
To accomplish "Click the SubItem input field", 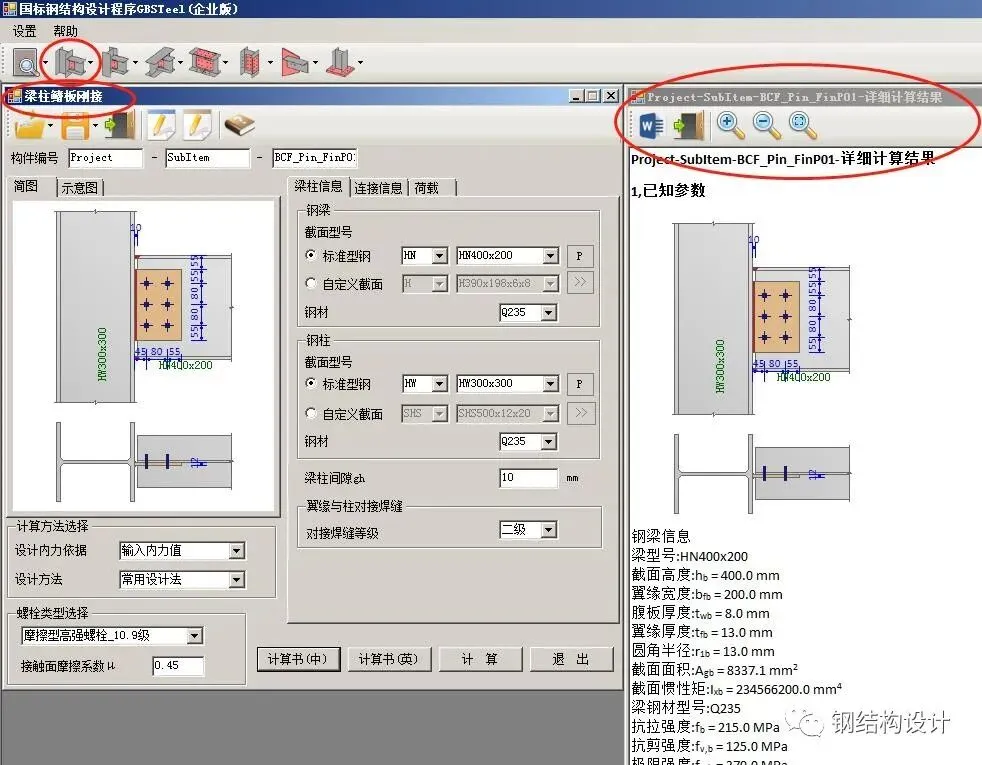I will coord(207,158).
